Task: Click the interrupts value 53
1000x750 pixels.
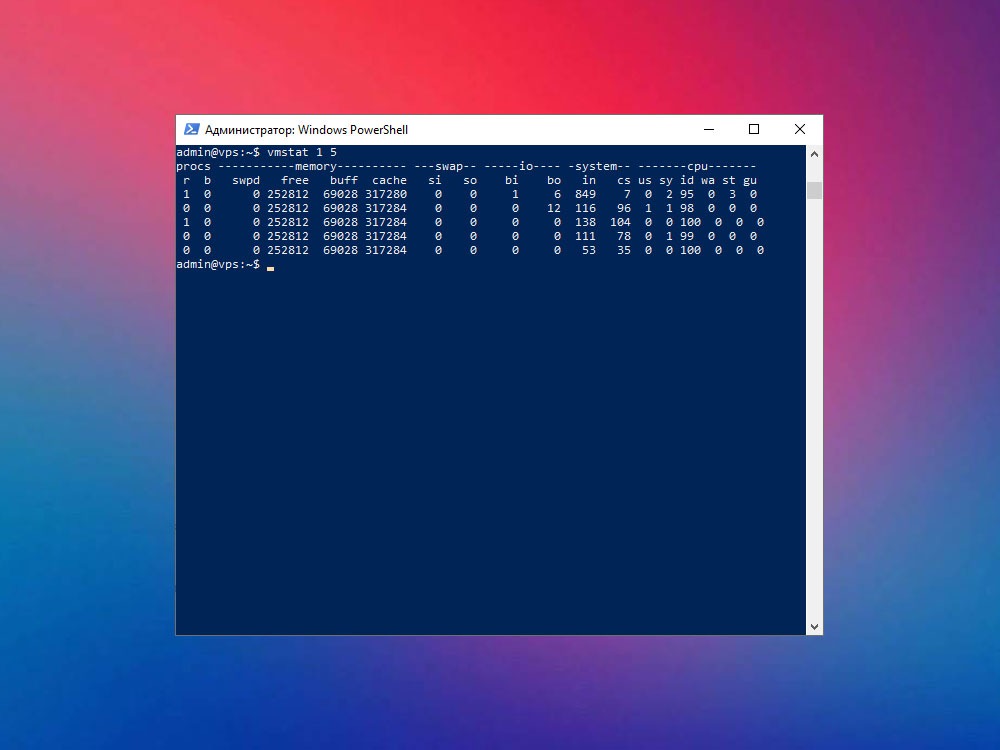Action: point(589,251)
